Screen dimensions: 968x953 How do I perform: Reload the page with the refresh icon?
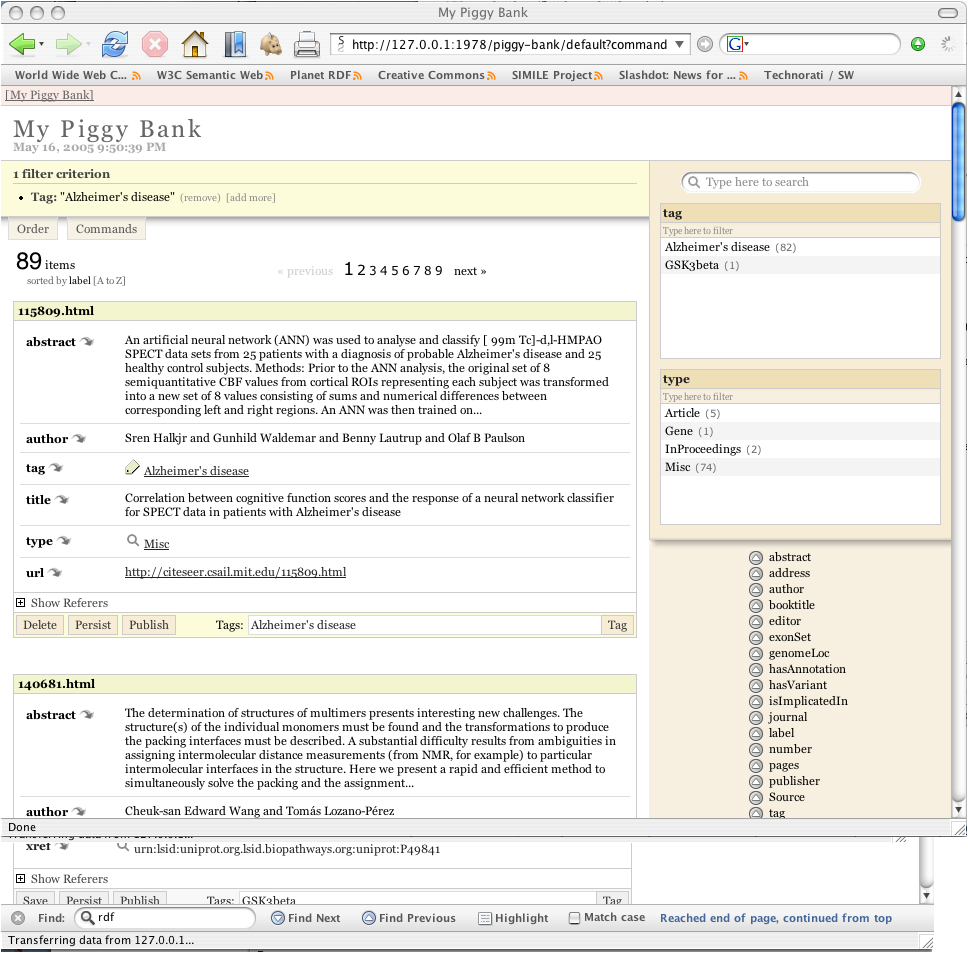tap(115, 44)
